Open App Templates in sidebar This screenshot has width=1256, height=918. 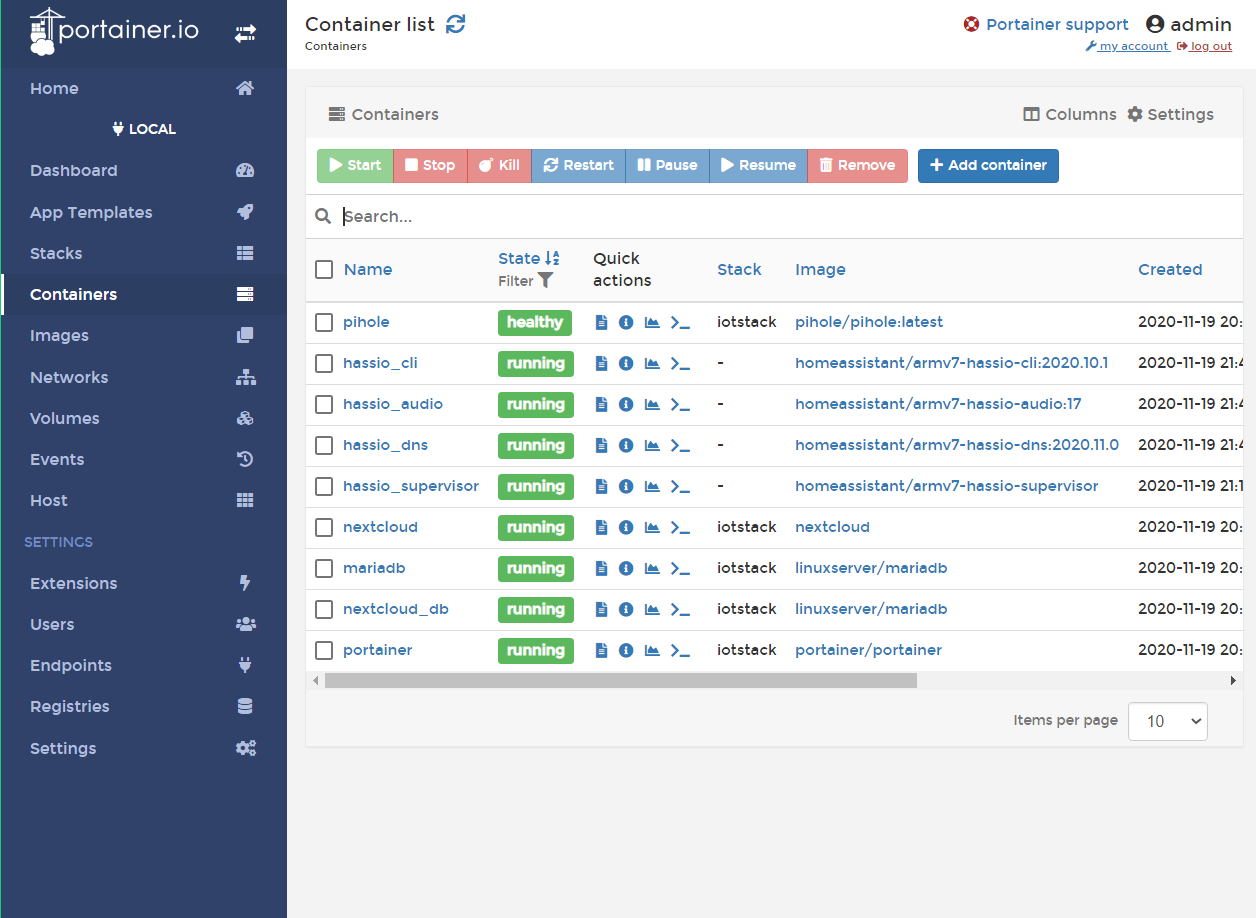click(x=144, y=212)
